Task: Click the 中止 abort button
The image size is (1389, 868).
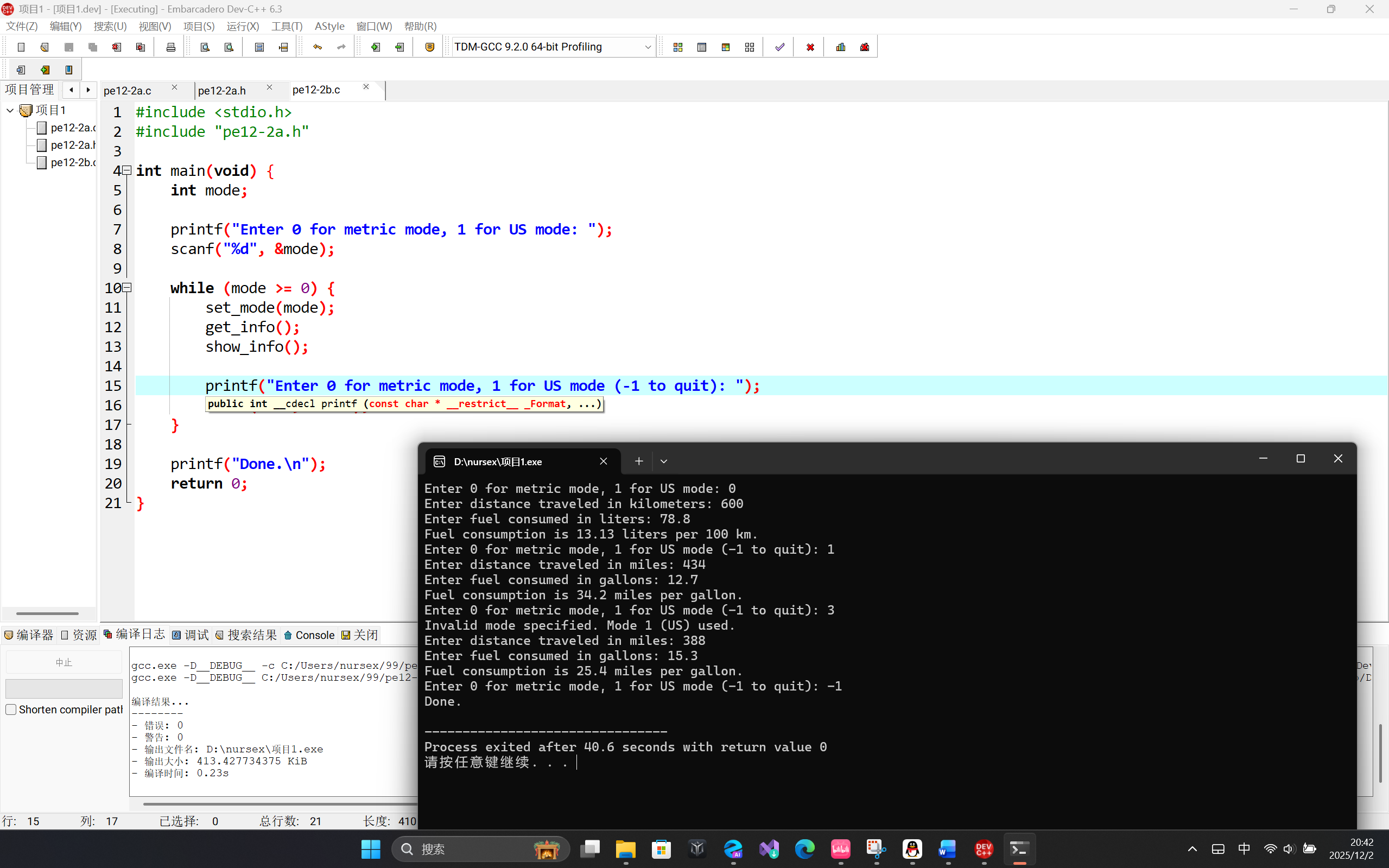Action: tap(64, 662)
